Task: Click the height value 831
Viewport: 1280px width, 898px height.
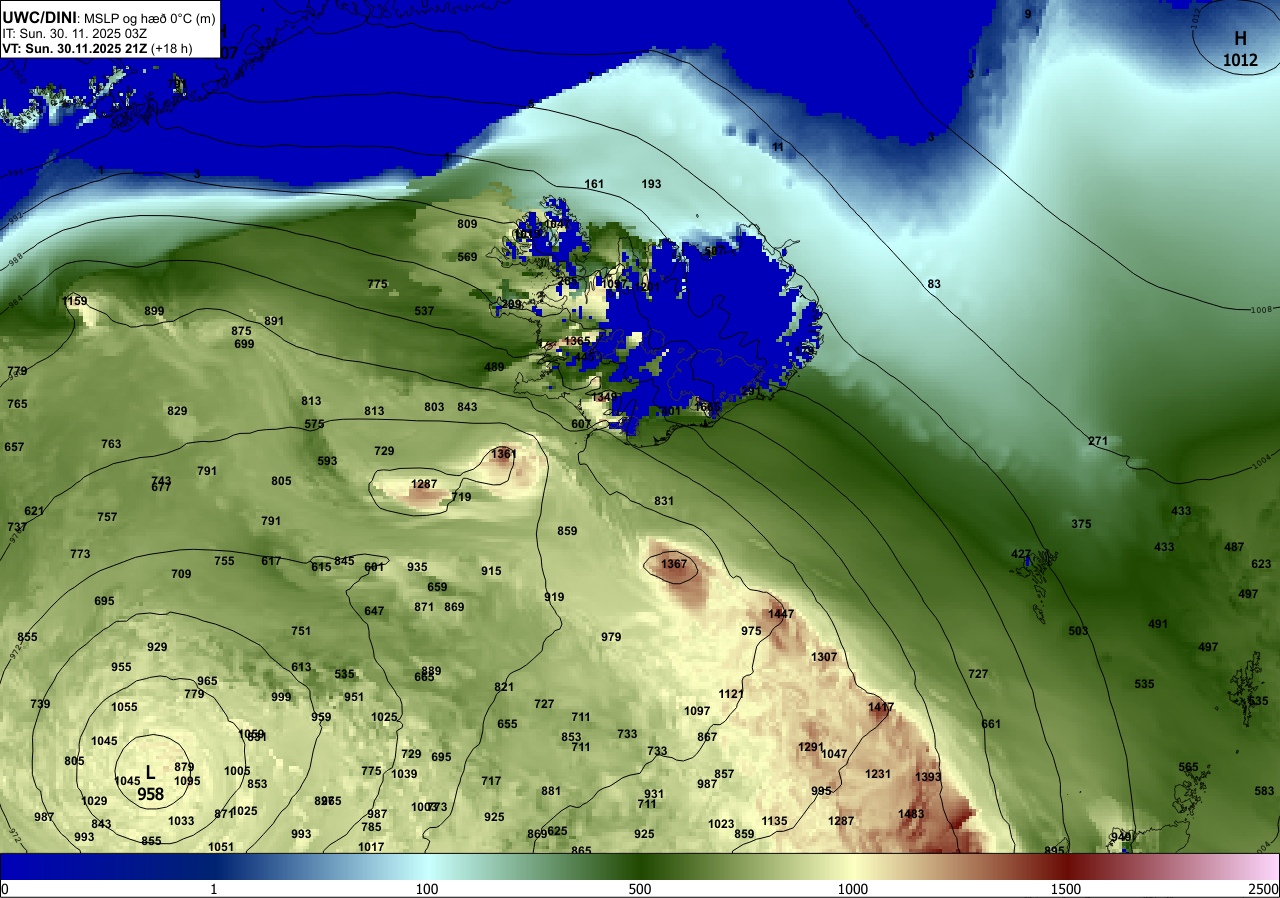Action: click(664, 501)
